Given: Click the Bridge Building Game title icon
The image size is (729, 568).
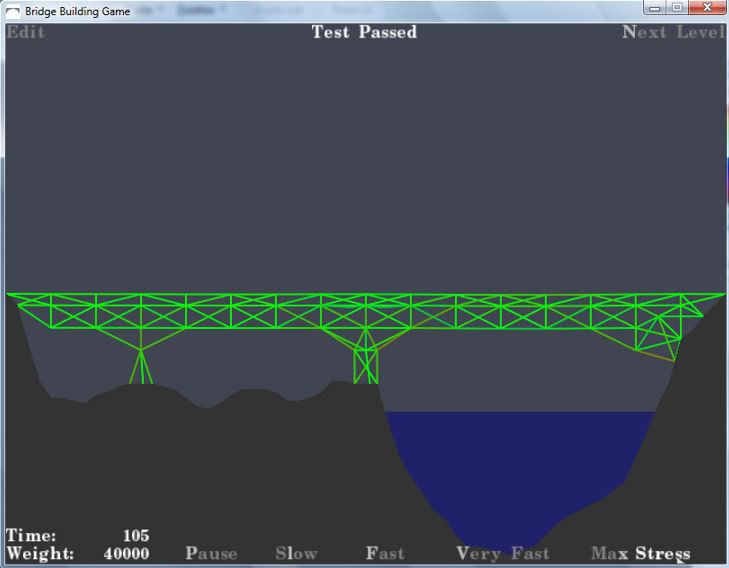Looking at the screenshot, I should click(x=13, y=11).
